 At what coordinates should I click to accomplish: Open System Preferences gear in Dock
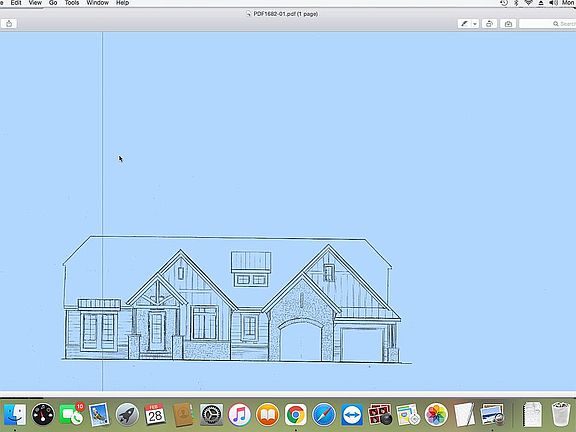[x=211, y=414]
